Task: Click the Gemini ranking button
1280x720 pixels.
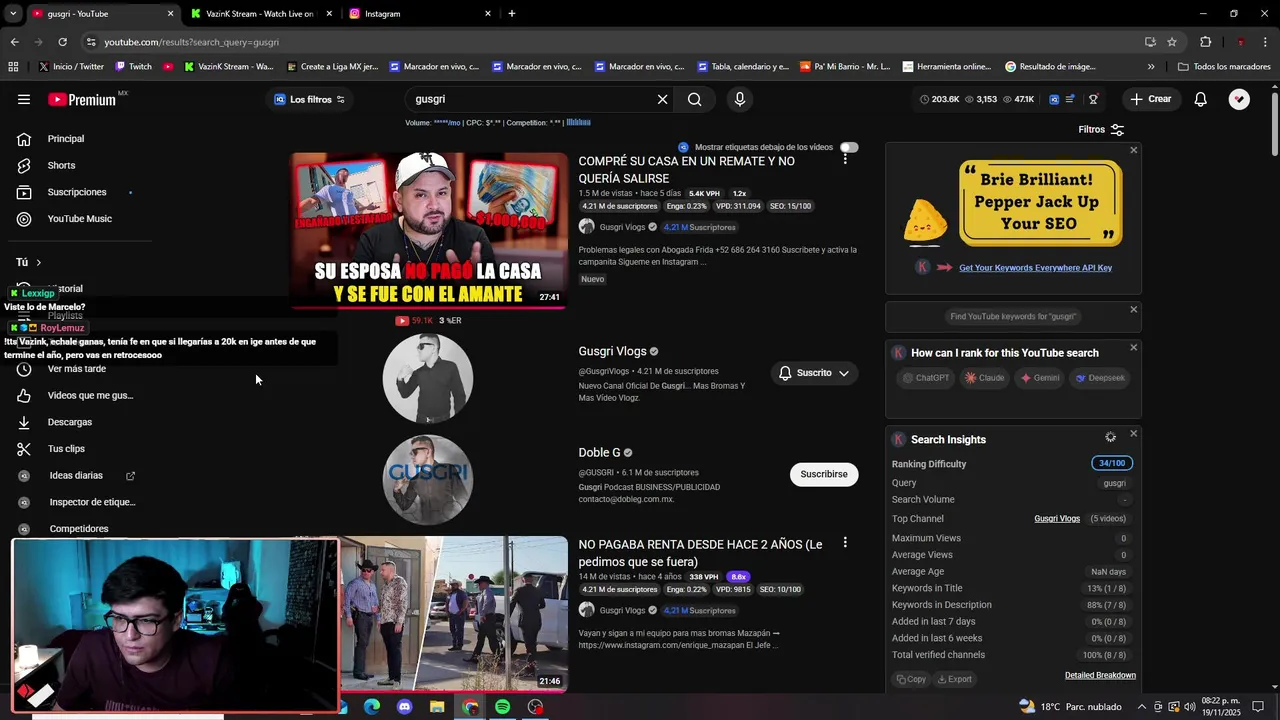Action: (1039, 378)
